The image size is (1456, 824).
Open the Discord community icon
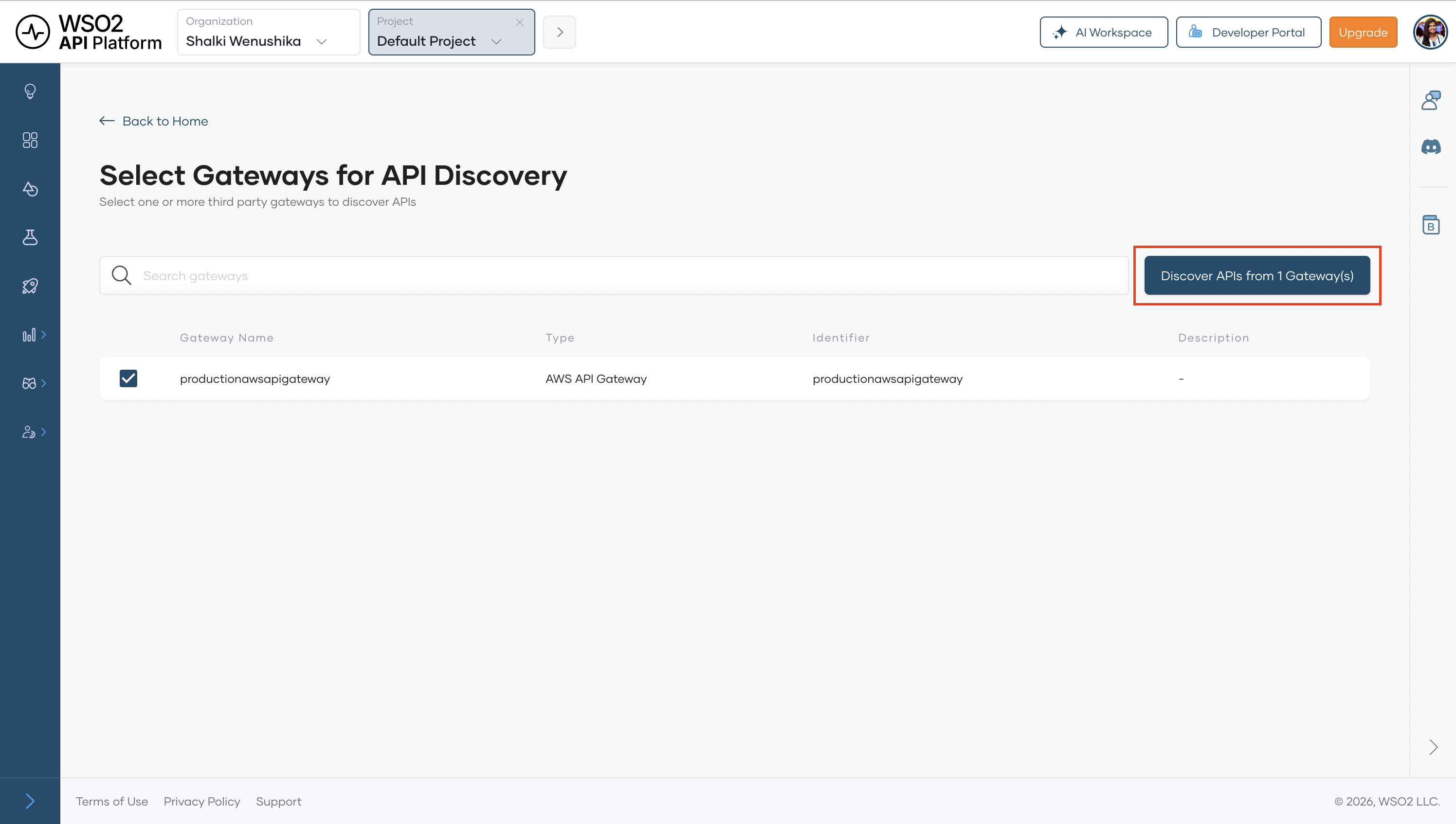coord(1431,147)
